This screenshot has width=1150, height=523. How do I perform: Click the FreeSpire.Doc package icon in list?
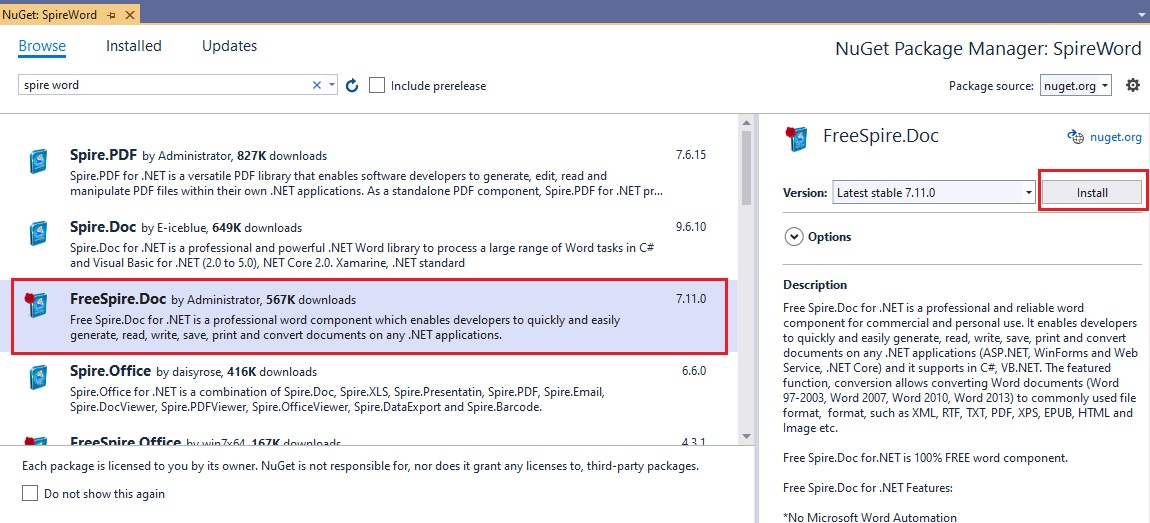click(37, 304)
